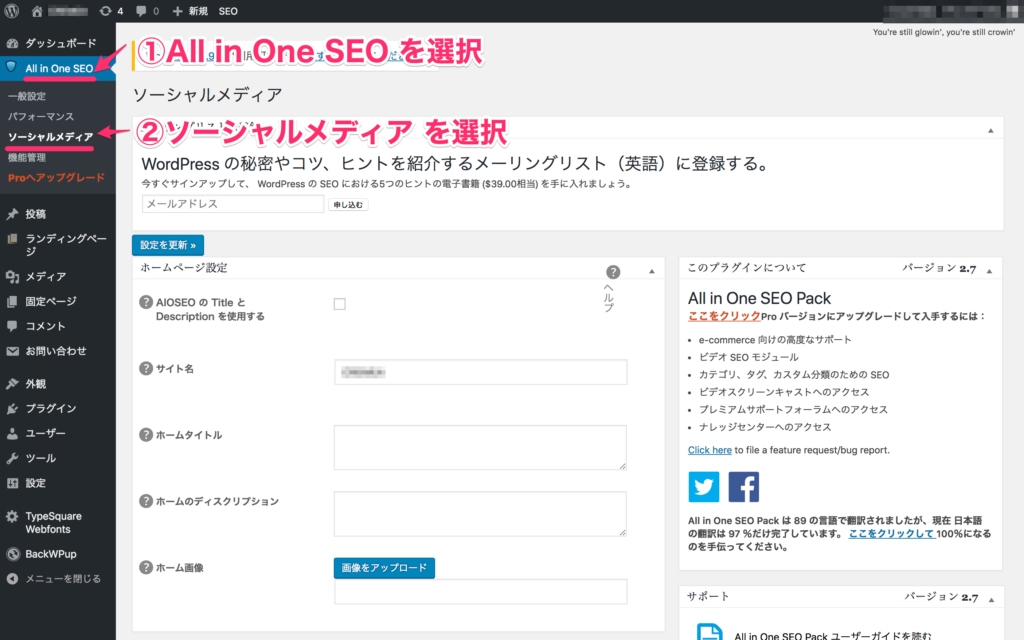Click the collapse menu arrow icon

(x=12, y=579)
